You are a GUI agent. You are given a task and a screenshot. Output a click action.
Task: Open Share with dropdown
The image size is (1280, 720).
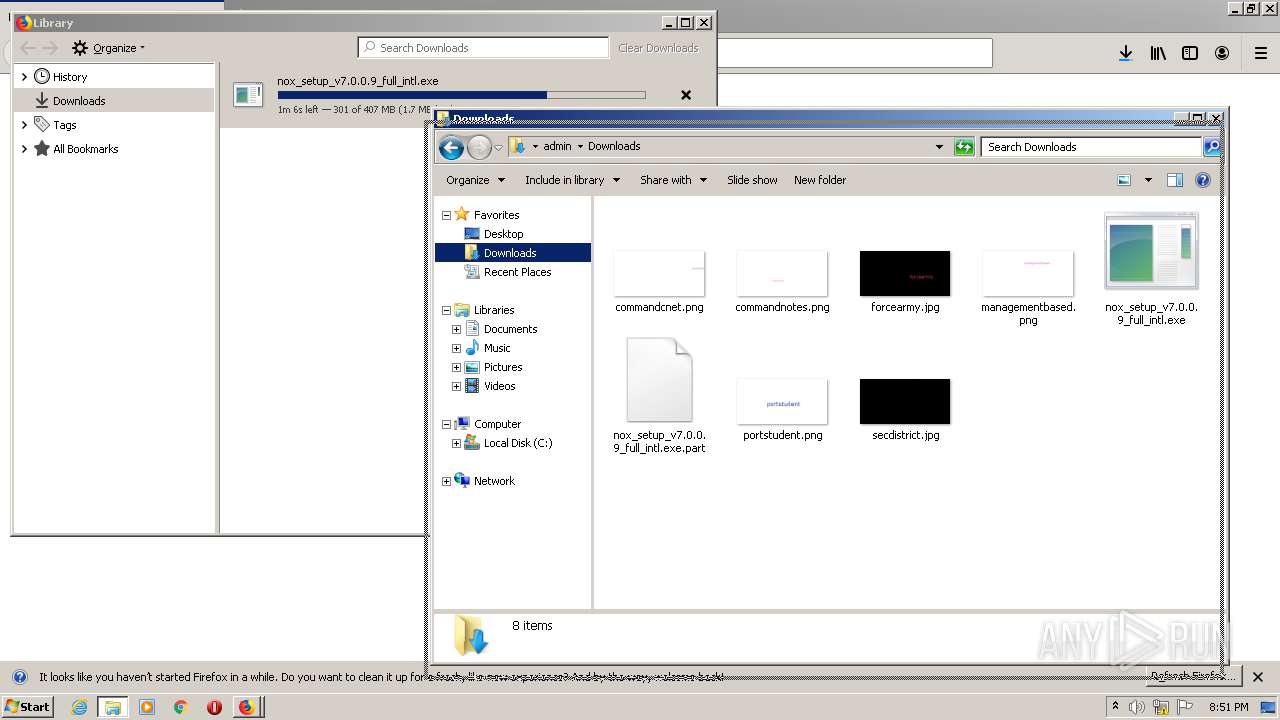pos(673,180)
